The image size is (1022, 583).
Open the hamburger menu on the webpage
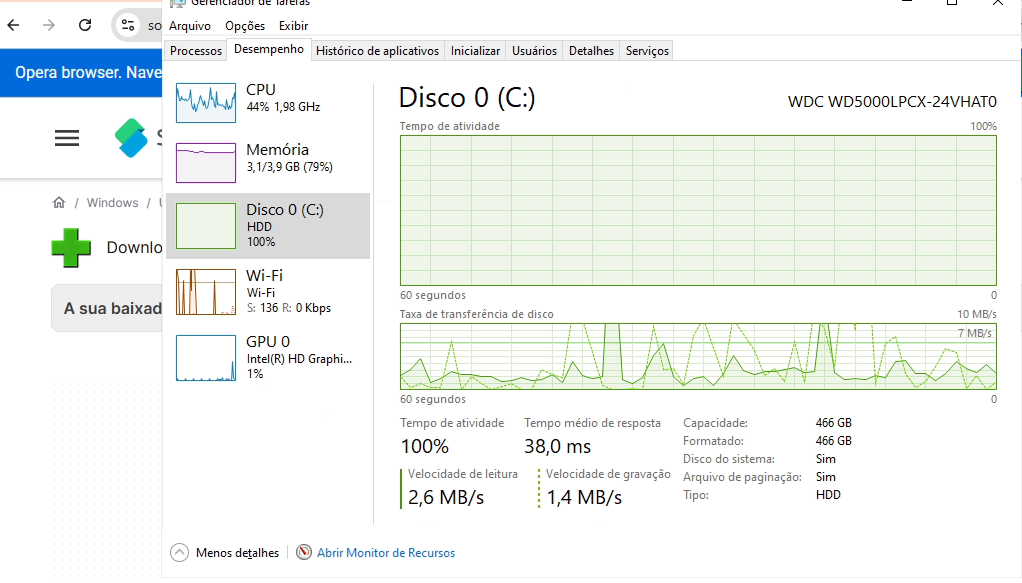[66, 138]
